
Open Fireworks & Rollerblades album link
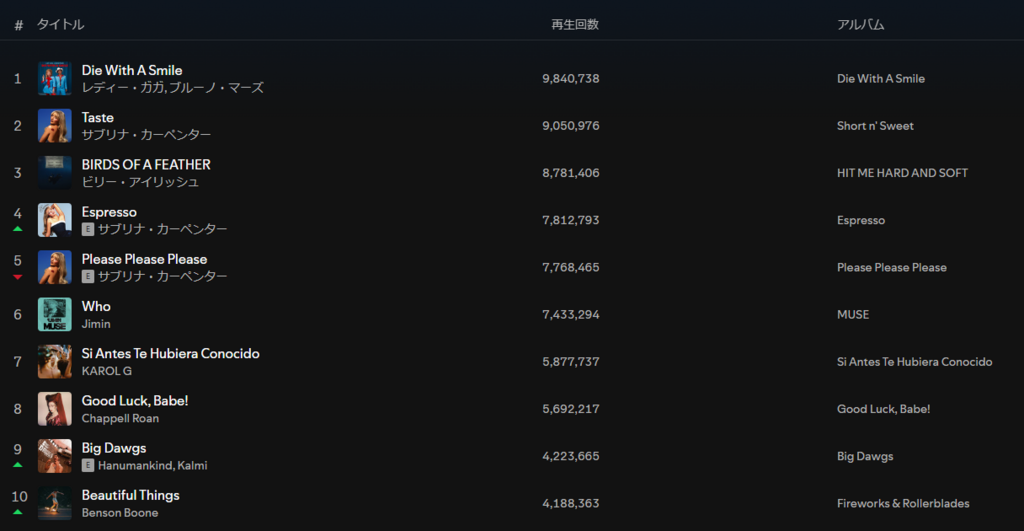click(903, 504)
